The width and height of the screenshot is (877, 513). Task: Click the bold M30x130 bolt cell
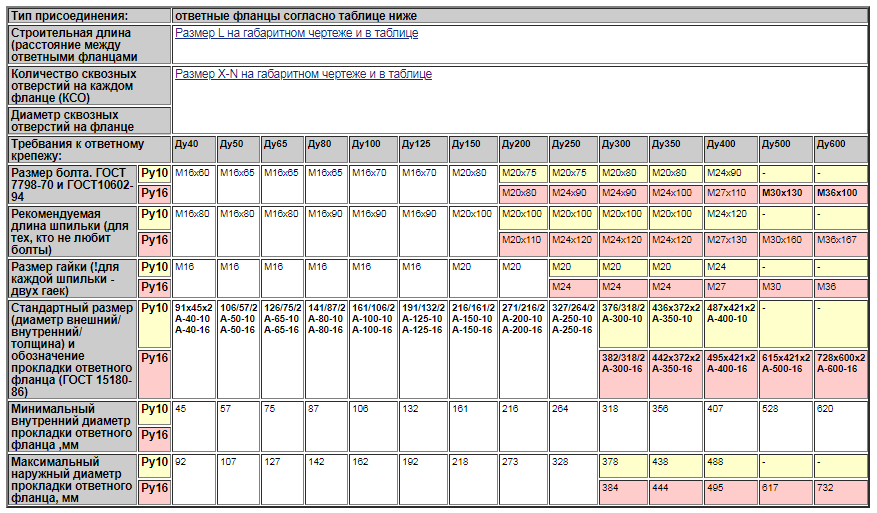[x=785, y=194]
